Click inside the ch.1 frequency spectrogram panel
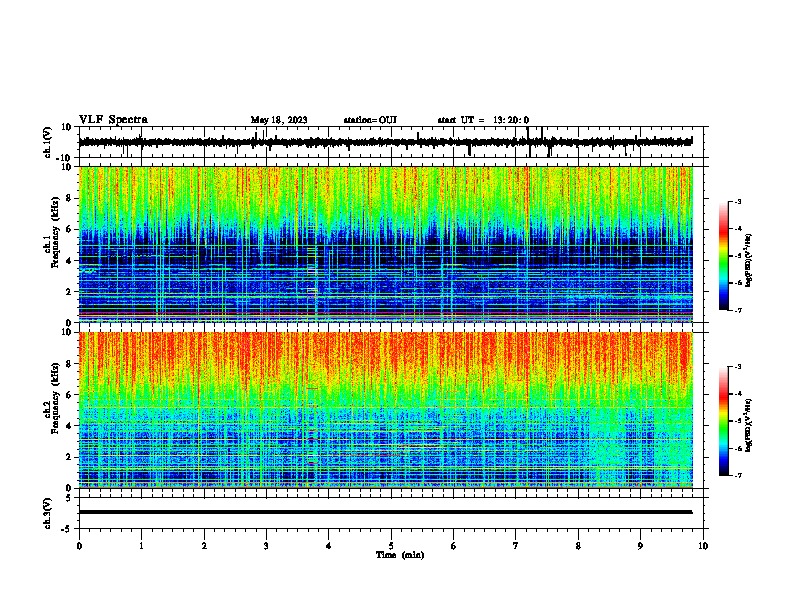The width and height of the screenshot is (792, 612). pyautogui.click(x=386, y=244)
